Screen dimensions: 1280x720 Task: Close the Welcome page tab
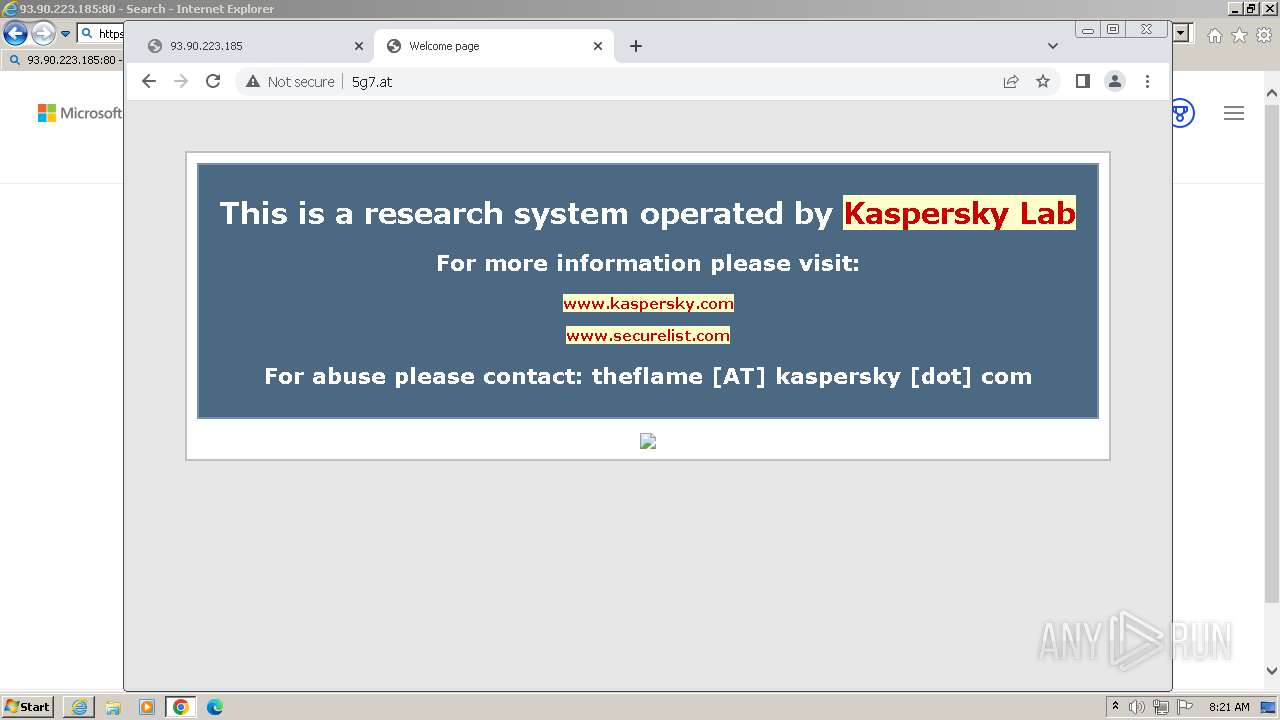[x=598, y=46]
